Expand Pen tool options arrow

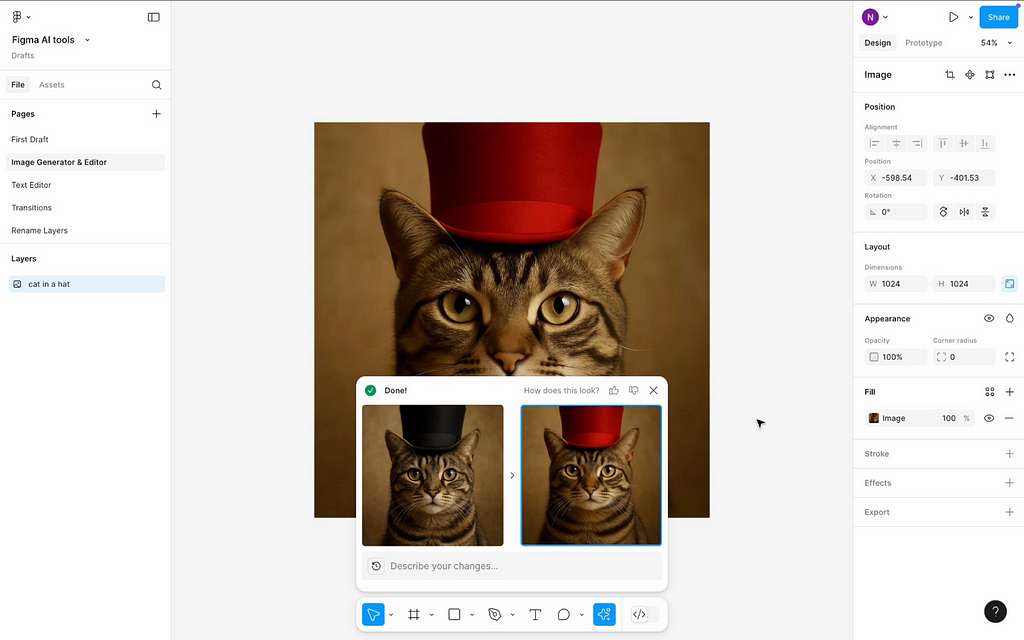pyautogui.click(x=513, y=615)
